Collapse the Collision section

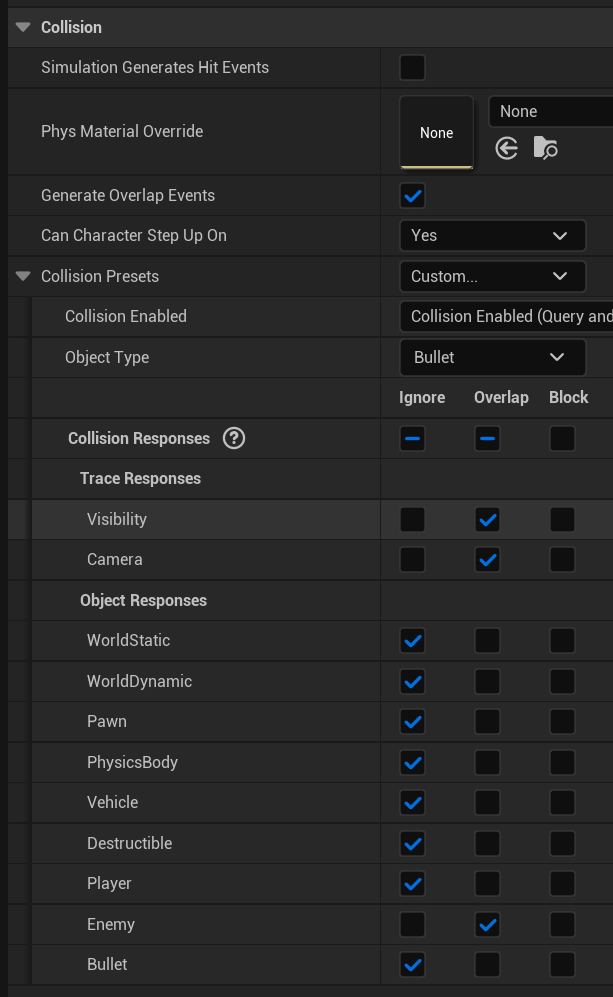(23, 27)
